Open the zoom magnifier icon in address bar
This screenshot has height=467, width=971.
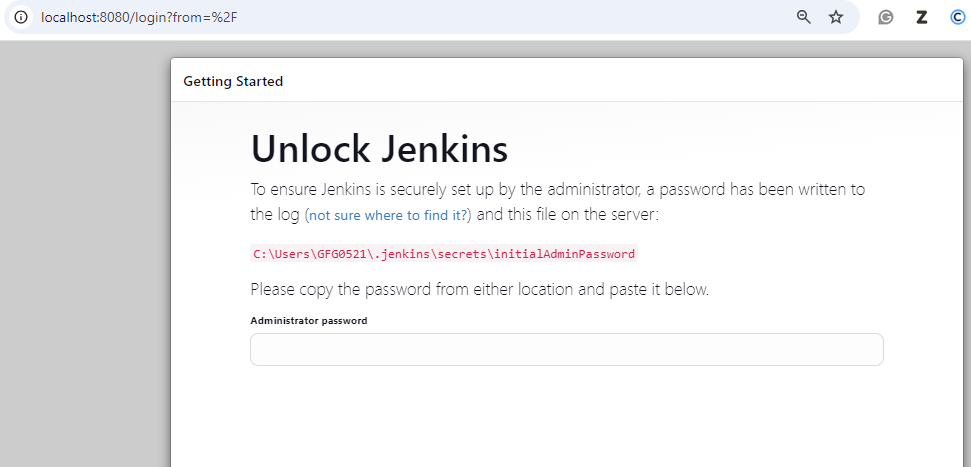click(x=803, y=17)
